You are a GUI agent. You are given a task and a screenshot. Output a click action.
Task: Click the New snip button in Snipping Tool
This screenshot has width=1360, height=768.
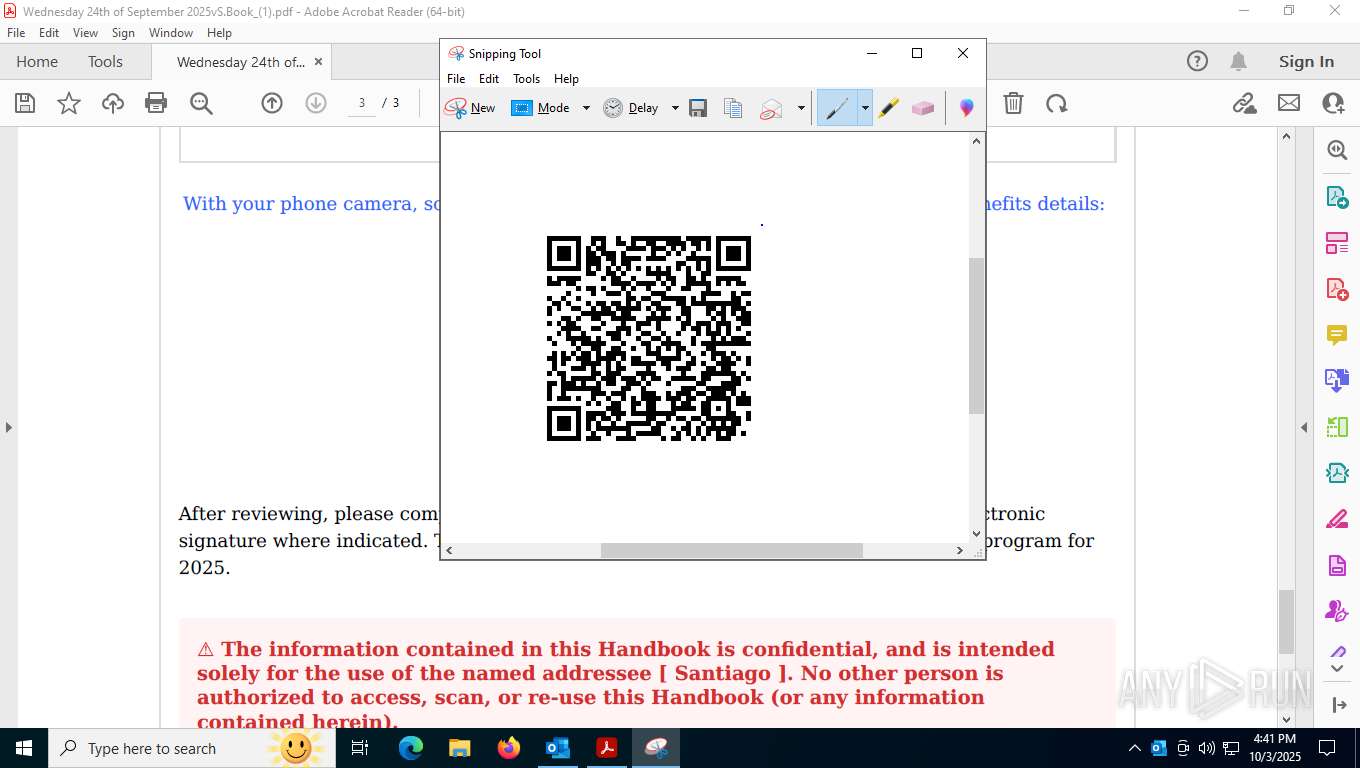click(x=470, y=108)
